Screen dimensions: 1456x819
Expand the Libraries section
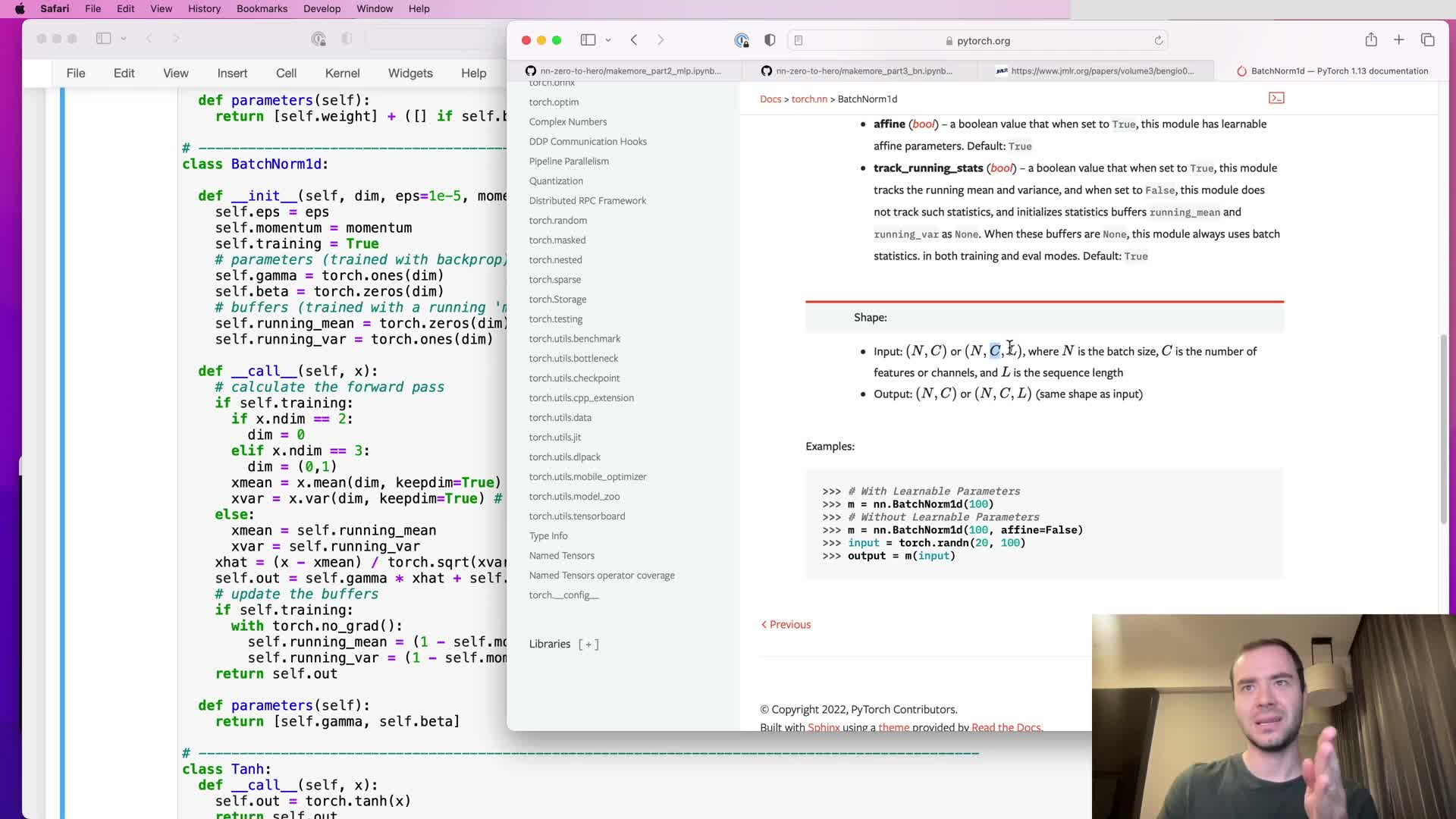click(588, 645)
